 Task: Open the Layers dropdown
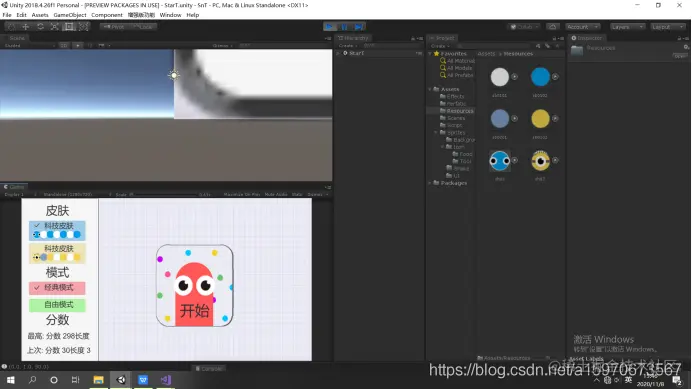pos(627,27)
